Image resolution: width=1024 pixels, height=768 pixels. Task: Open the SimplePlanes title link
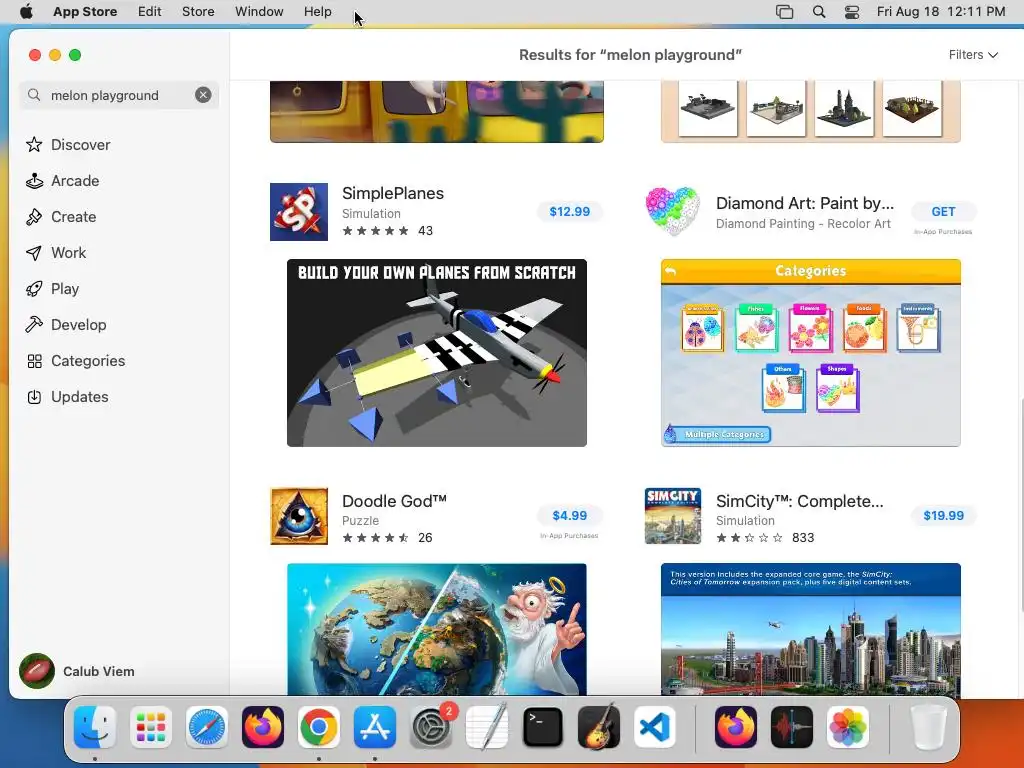pos(392,193)
